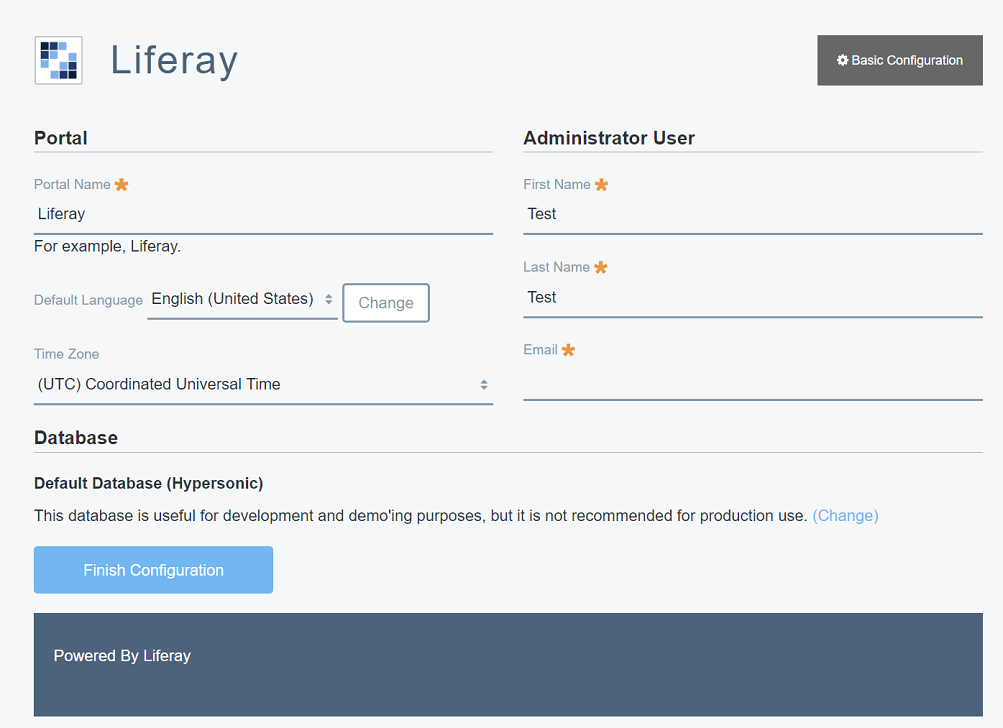Click the Email label
This screenshot has height=728, width=1003.
coord(541,350)
